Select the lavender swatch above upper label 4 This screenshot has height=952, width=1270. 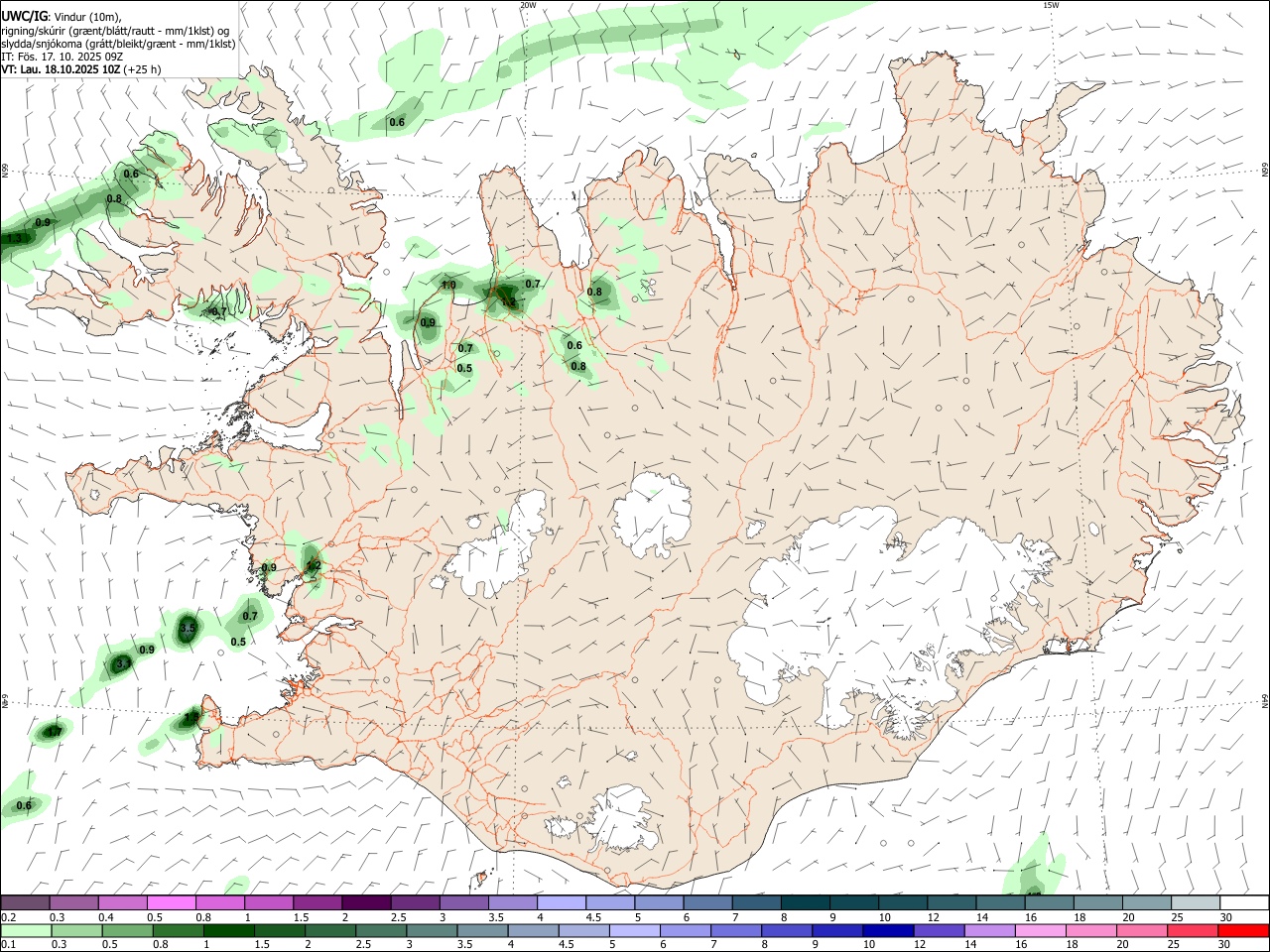(561, 903)
